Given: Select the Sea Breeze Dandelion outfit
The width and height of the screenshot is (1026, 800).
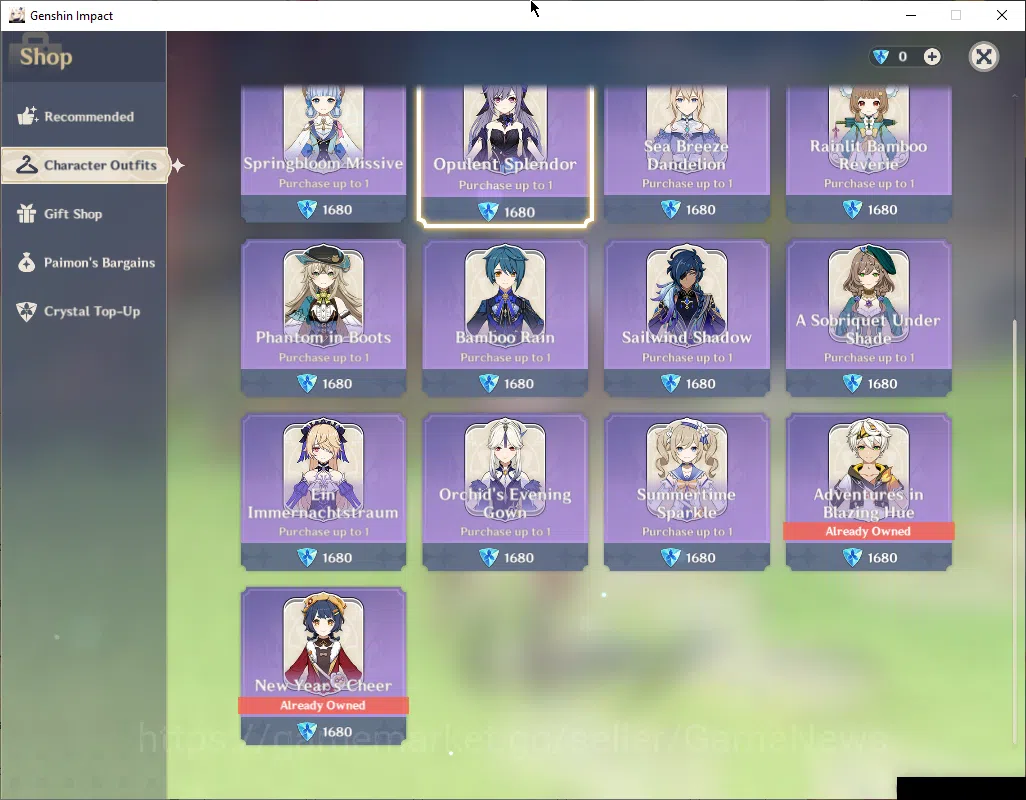Looking at the screenshot, I should click(686, 154).
